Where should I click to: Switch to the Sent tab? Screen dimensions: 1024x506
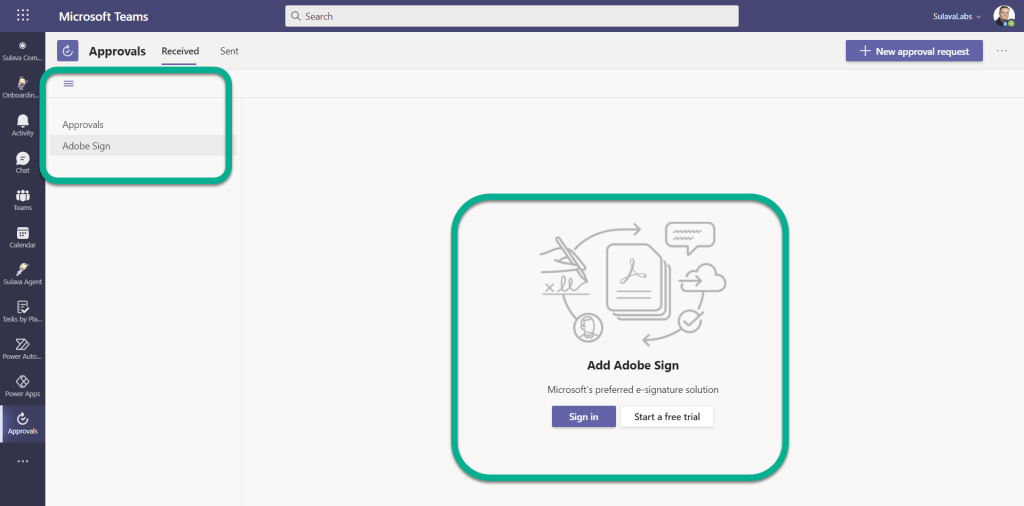[x=229, y=51]
